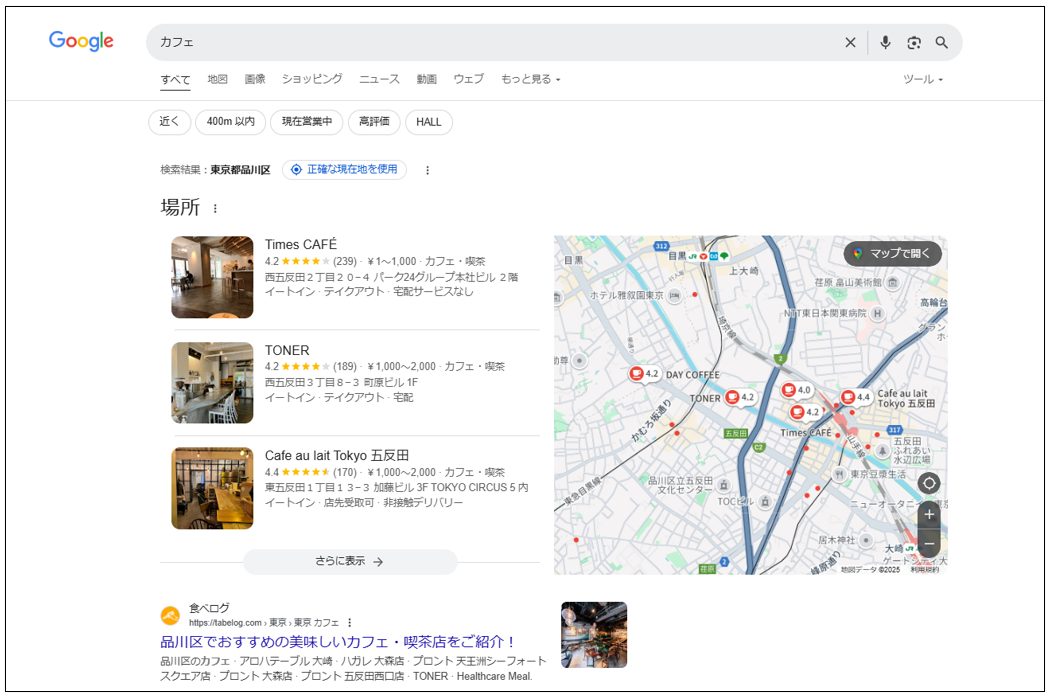Open the TONER listing title

click(287, 350)
